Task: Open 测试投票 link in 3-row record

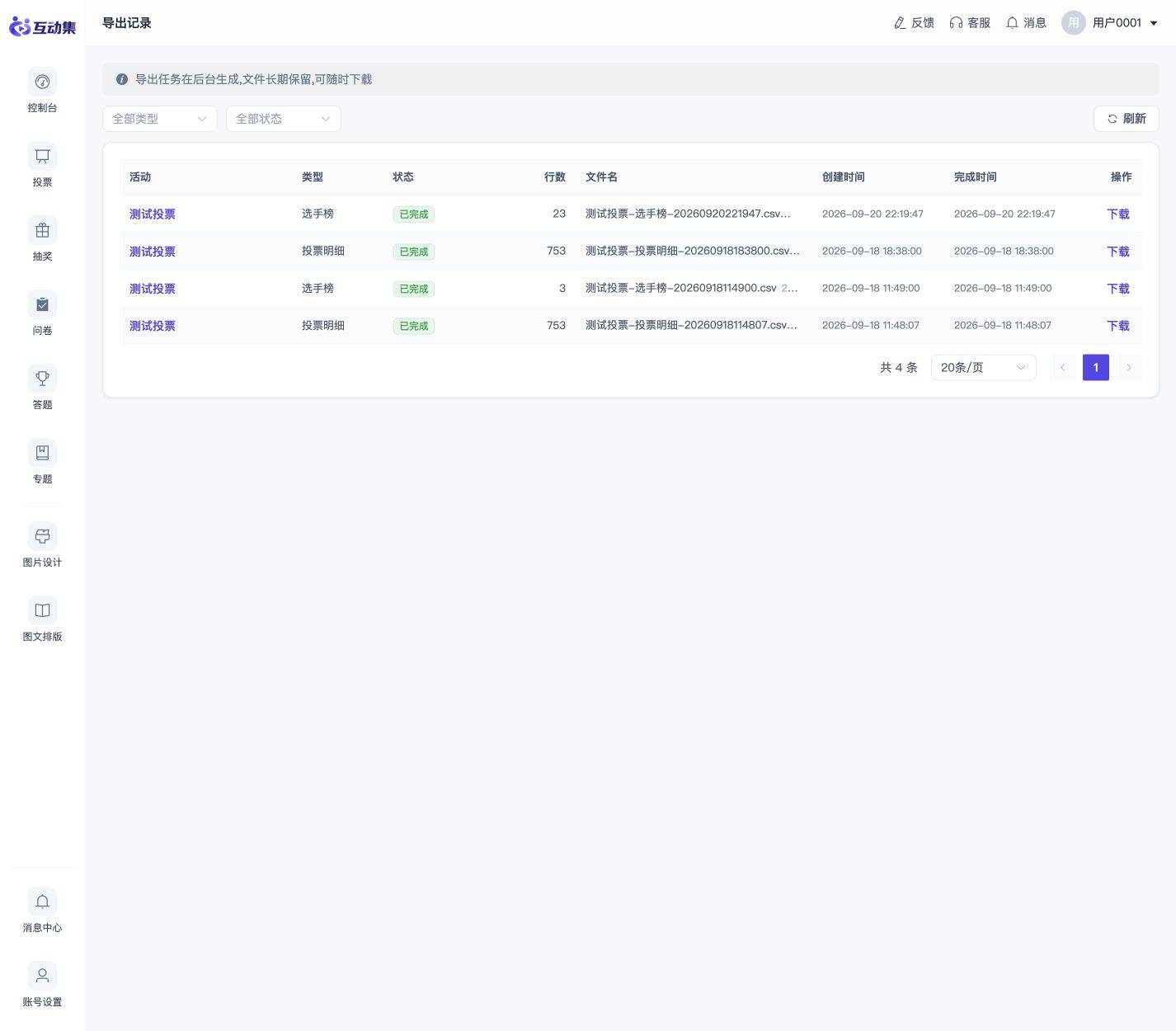Action: tap(153, 289)
